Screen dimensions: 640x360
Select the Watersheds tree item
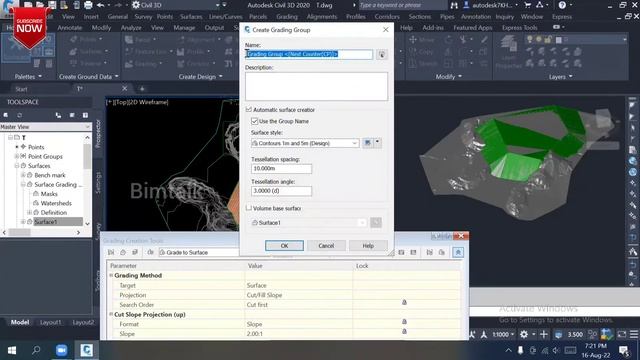click(x=56, y=203)
